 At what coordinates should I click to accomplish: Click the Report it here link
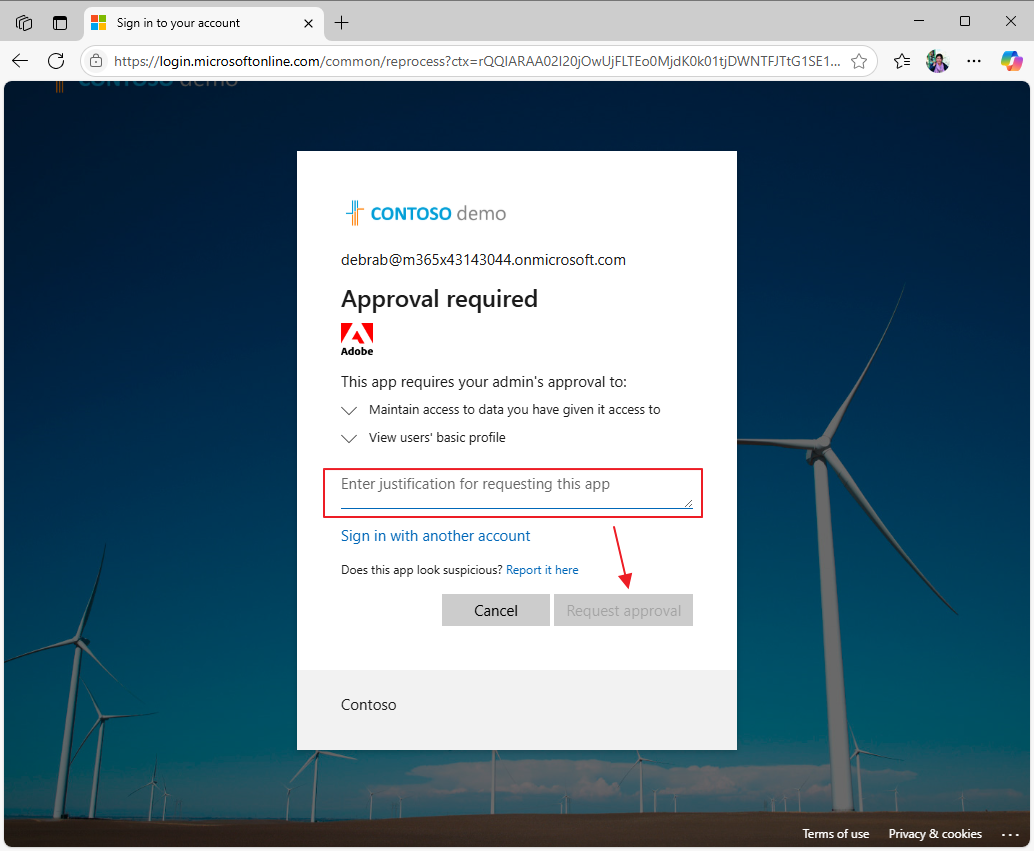click(x=542, y=570)
